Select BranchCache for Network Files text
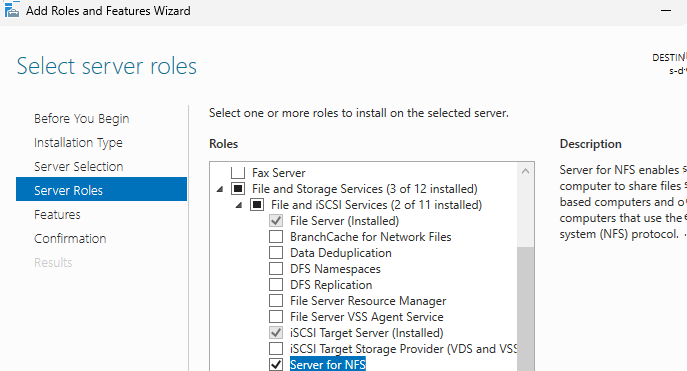The width and height of the screenshot is (687, 371). click(371, 237)
